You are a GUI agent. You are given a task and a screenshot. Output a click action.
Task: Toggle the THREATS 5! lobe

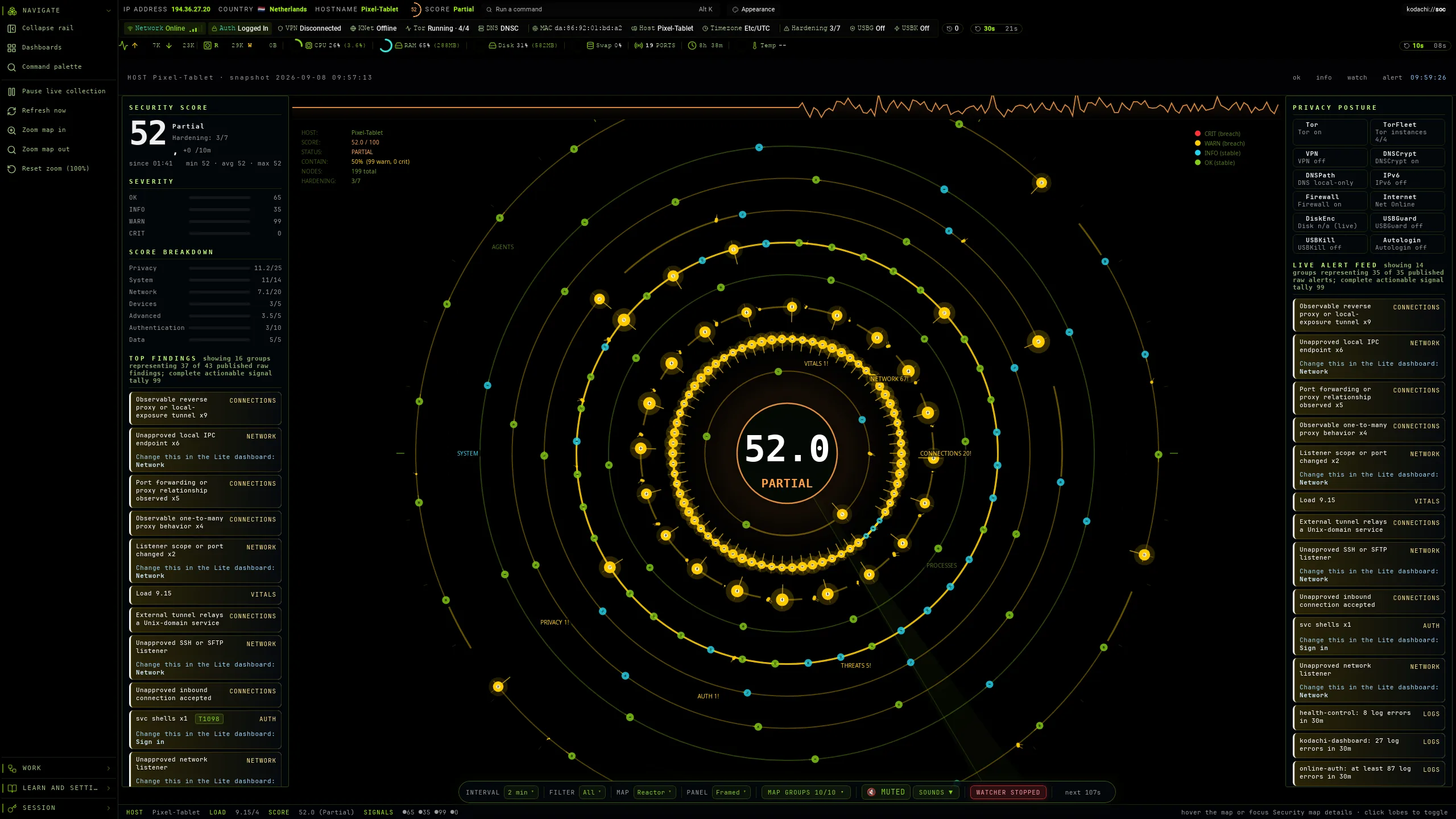pos(855,665)
